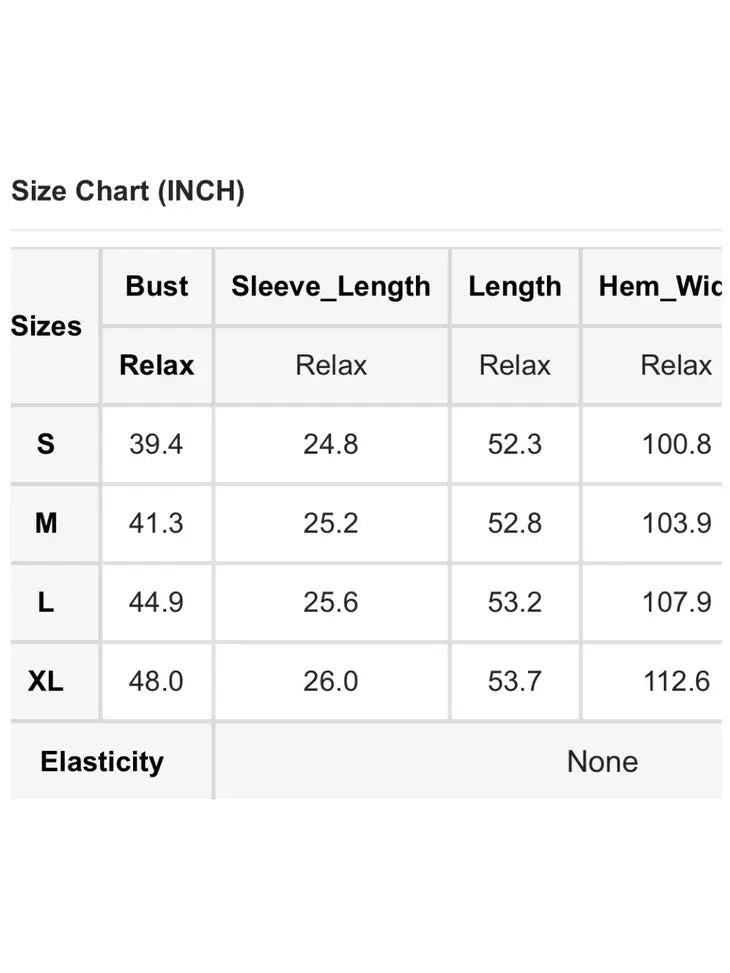Viewport: 730px width, 973px height.
Task: Click the Sleeve_Length column header
Action: [331, 286]
